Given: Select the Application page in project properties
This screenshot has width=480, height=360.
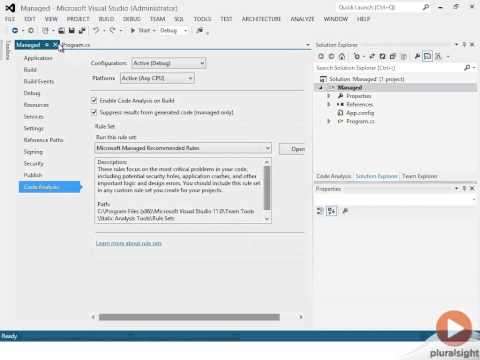Looking at the screenshot, I should (38, 58).
